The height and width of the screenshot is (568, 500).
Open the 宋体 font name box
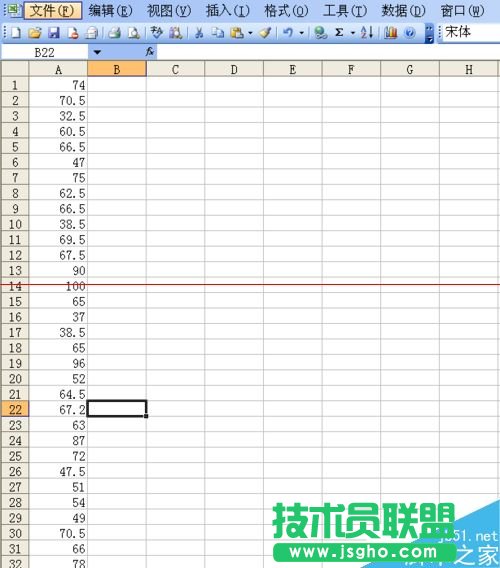click(x=471, y=32)
